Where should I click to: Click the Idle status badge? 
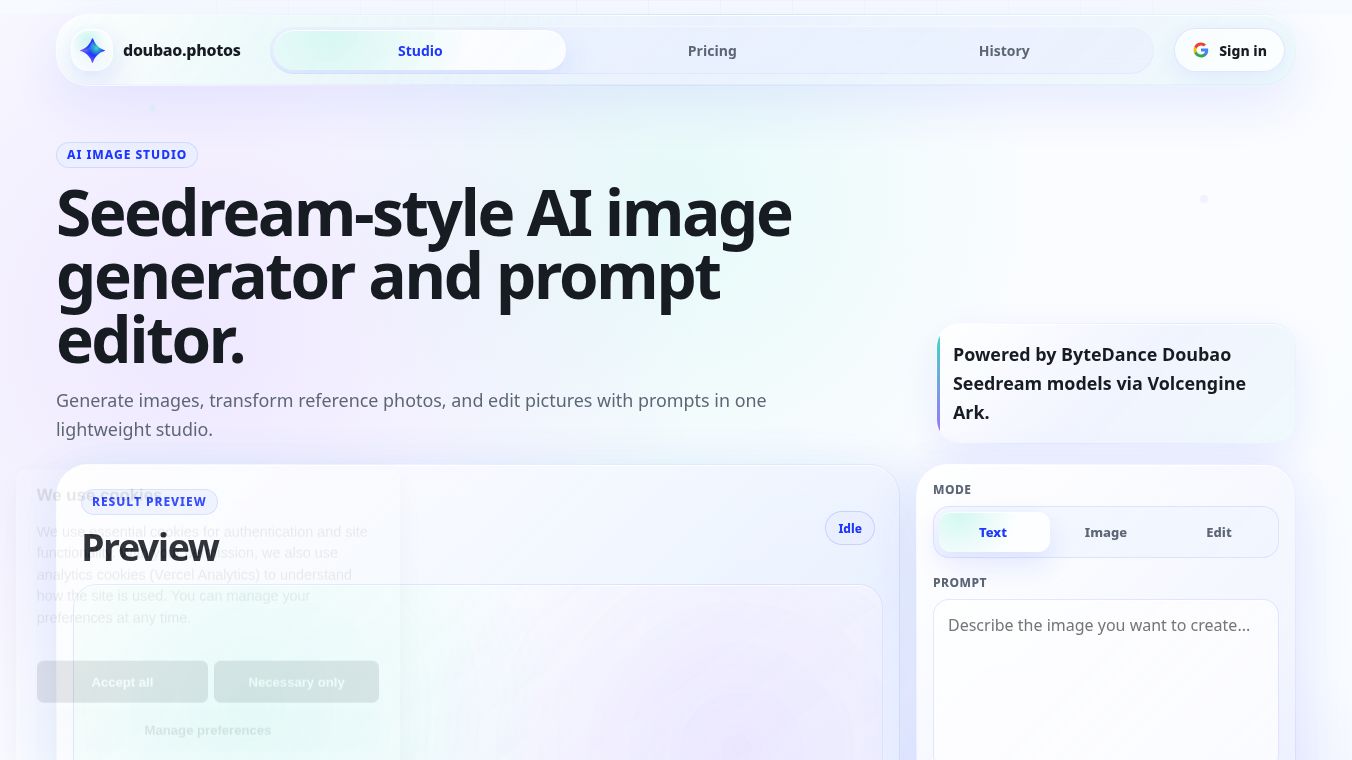coord(850,528)
